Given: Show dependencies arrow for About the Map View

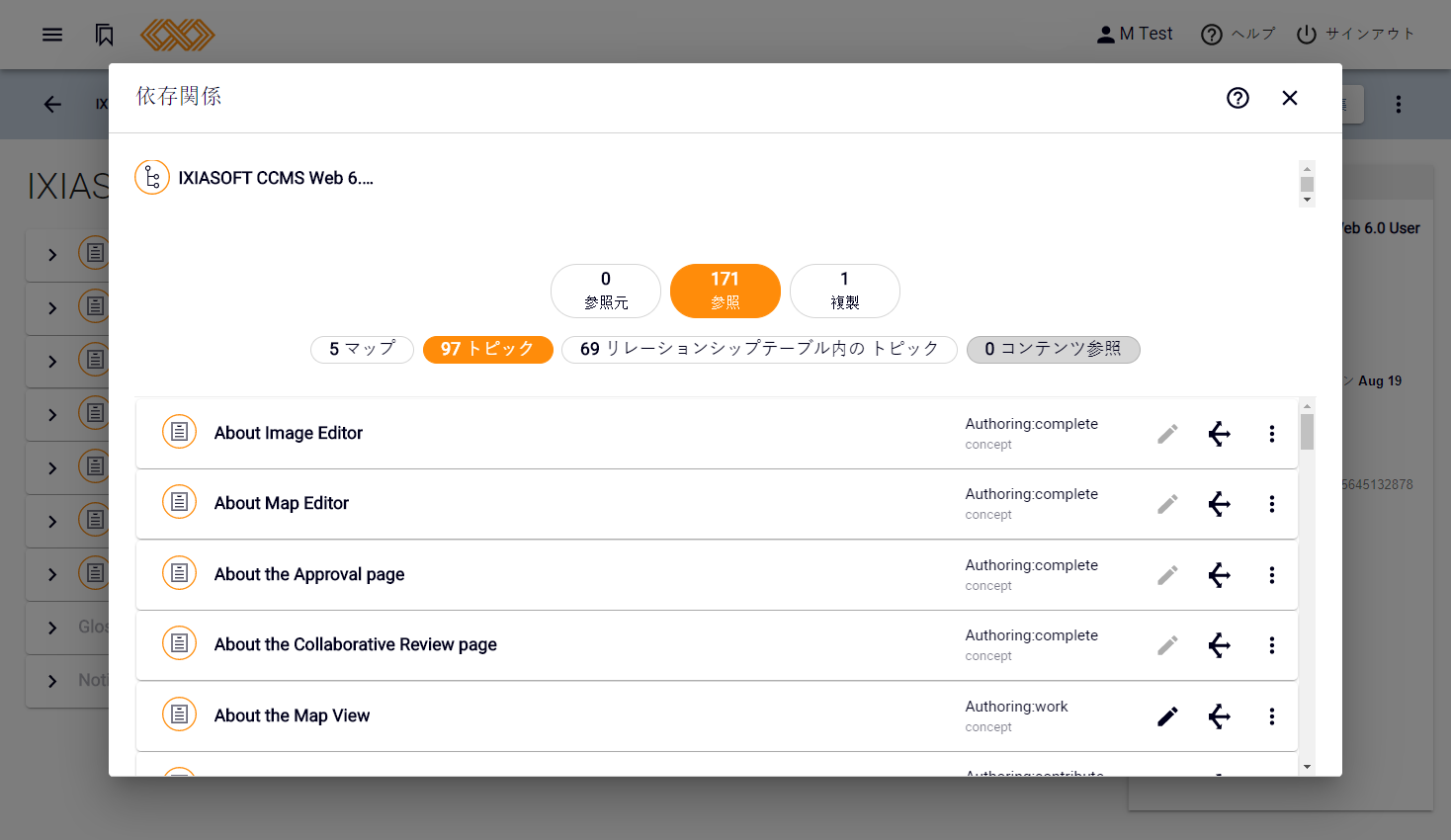Looking at the screenshot, I should (x=1220, y=716).
